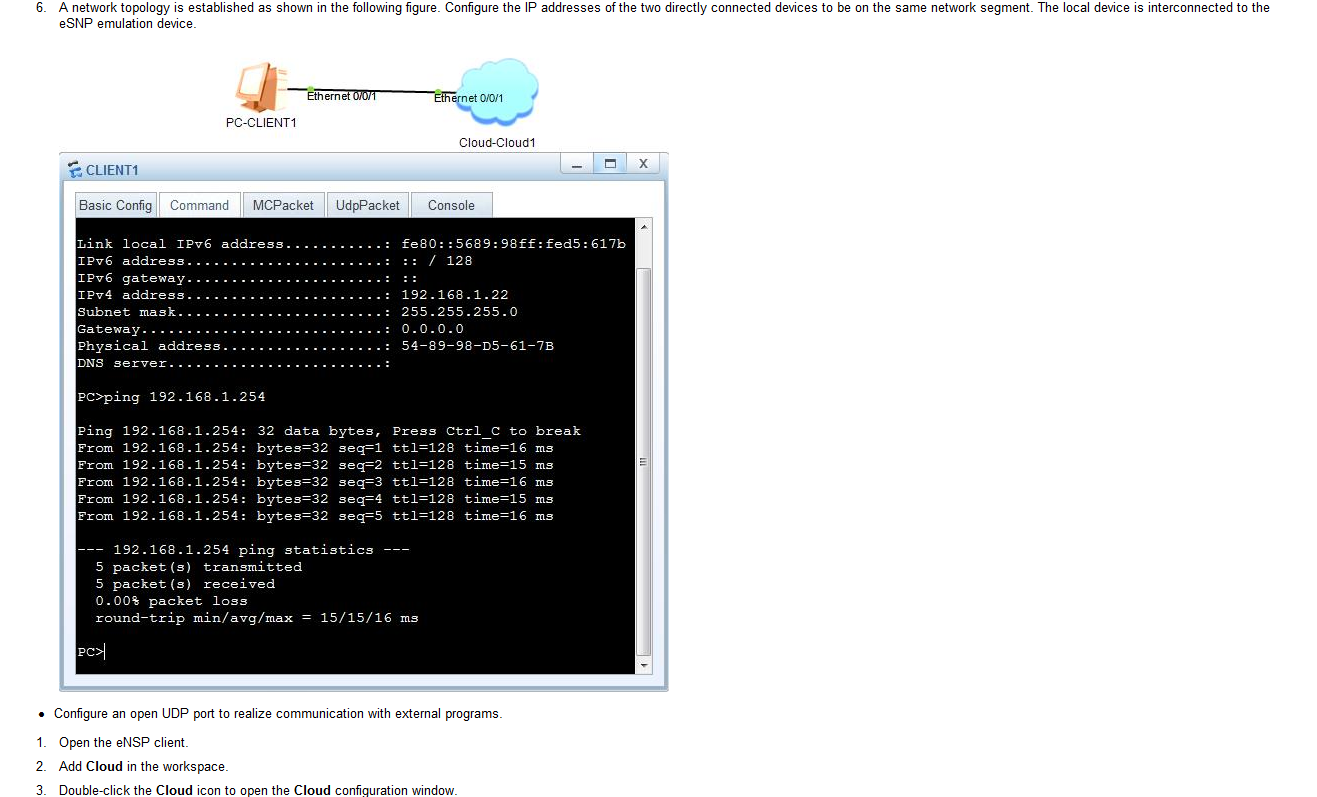This screenshot has height=797, width=1317.
Task: Click the subnet mask 255.255.255.0 value
Action: (459, 312)
